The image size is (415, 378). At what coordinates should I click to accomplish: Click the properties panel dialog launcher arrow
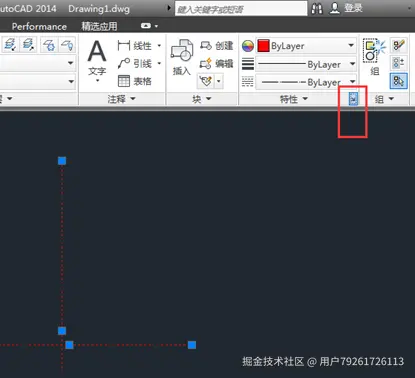(x=353, y=99)
